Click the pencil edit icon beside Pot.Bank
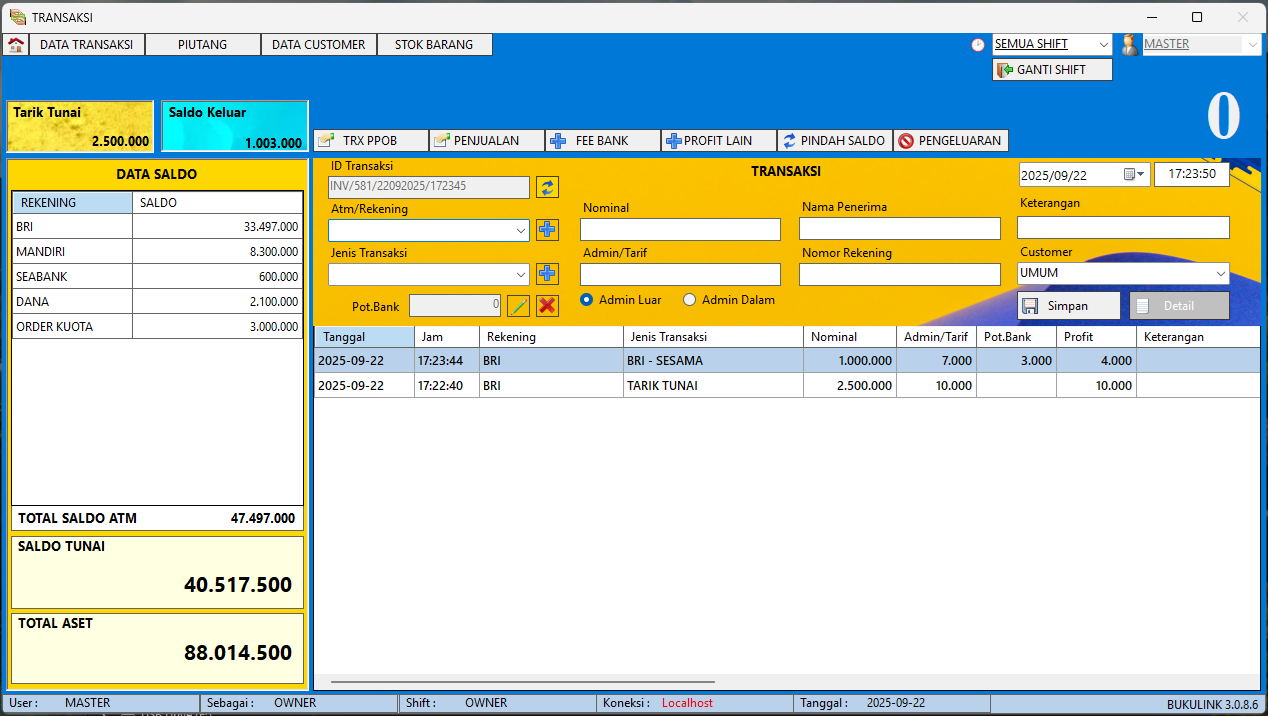This screenshot has height=716, width=1268. pyautogui.click(x=518, y=306)
